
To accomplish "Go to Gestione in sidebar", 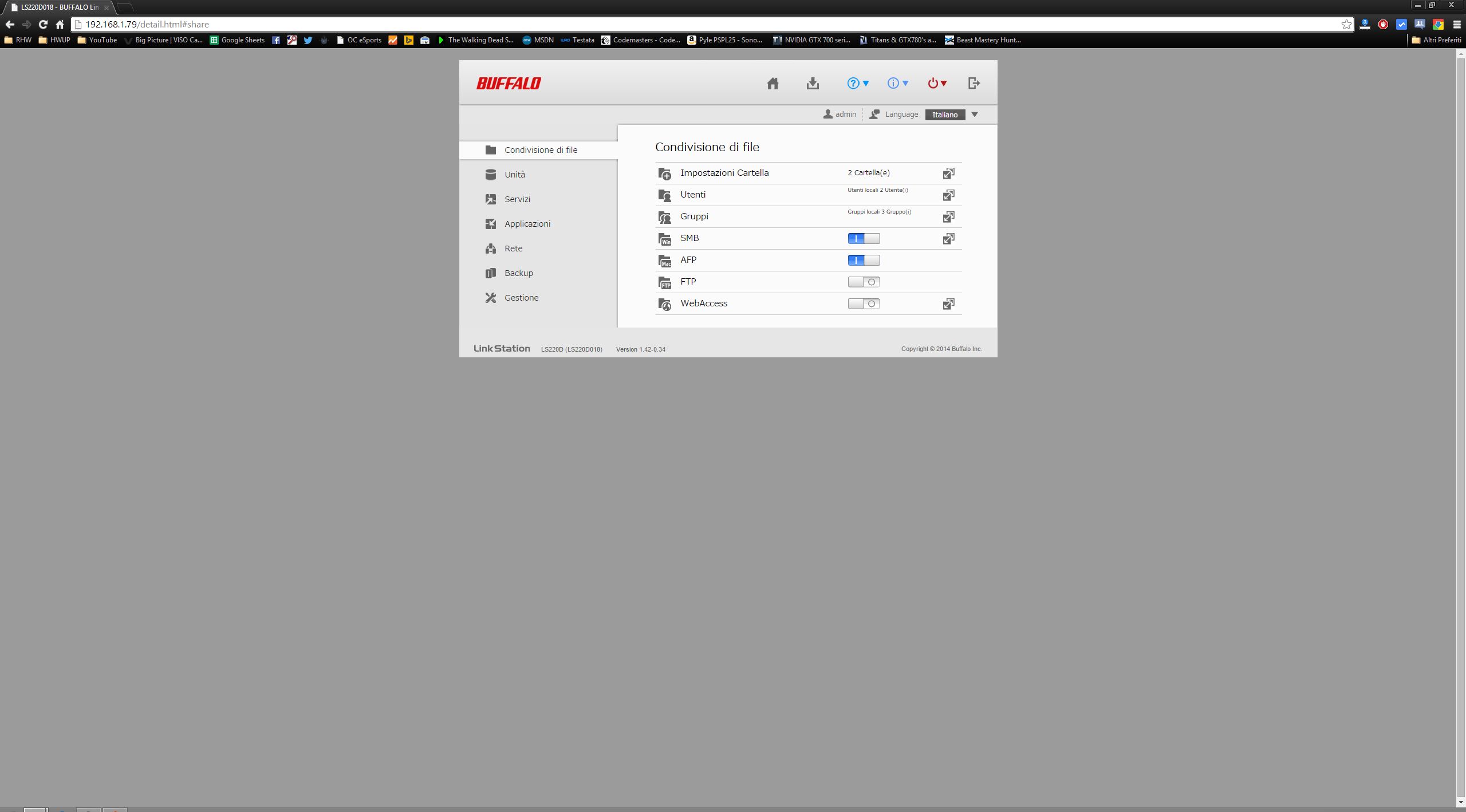I will [x=521, y=298].
